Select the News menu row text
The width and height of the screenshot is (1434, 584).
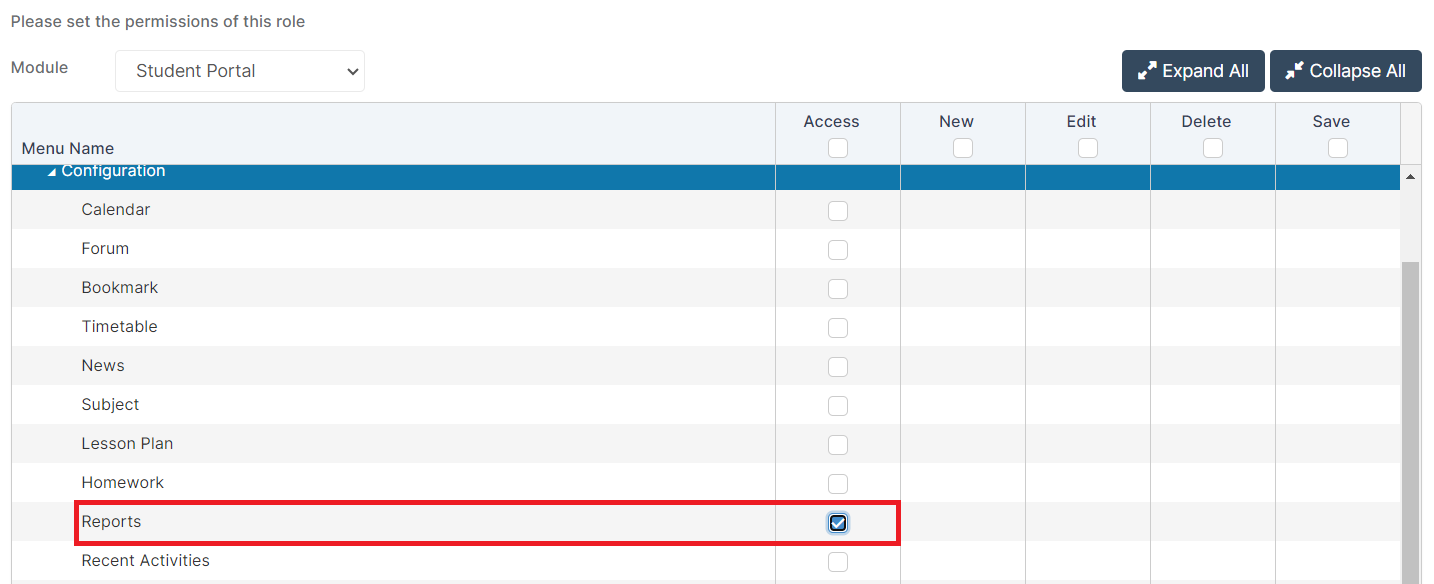103,366
